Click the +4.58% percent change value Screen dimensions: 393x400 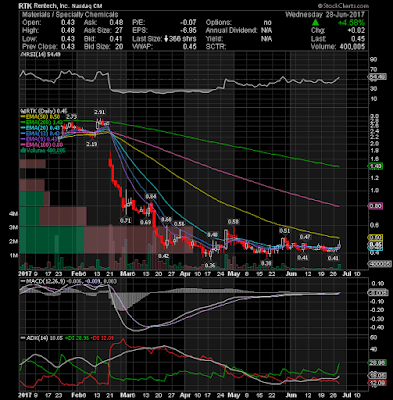point(351,23)
